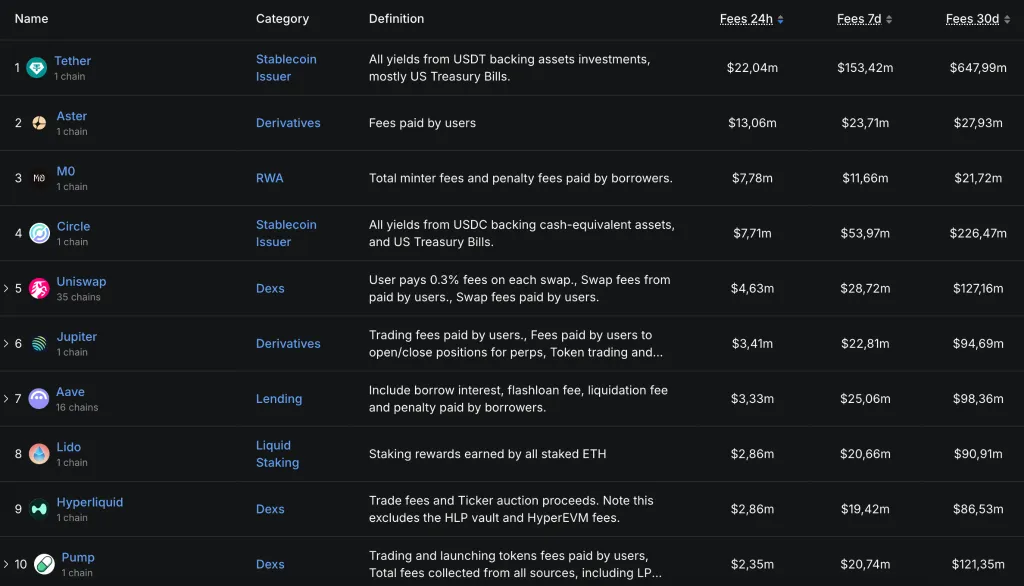Expand the Pump row chevron
Screen dimensions: 1024x586
6,564
